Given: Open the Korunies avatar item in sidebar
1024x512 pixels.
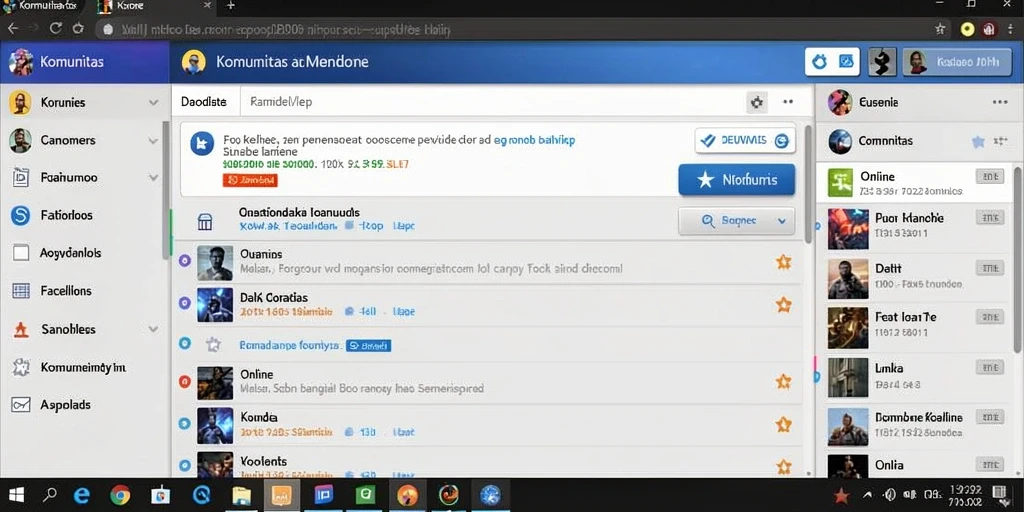Looking at the screenshot, I should [20, 103].
